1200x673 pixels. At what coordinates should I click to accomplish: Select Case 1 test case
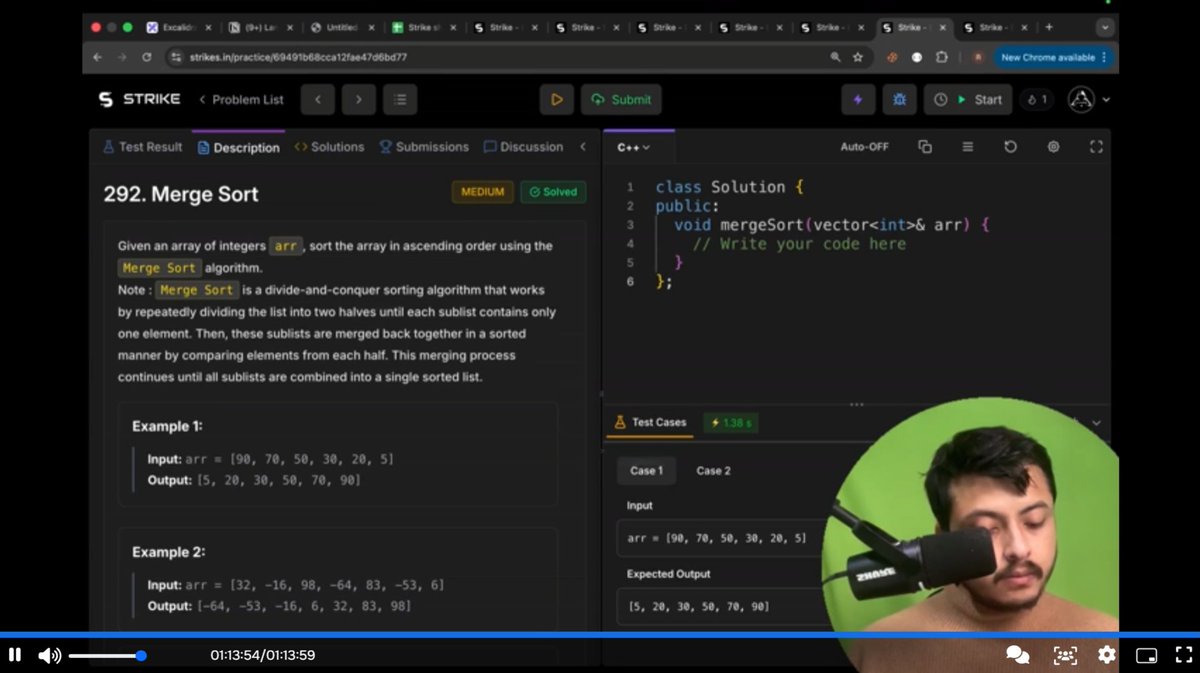pyautogui.click(x=646, y=471)
